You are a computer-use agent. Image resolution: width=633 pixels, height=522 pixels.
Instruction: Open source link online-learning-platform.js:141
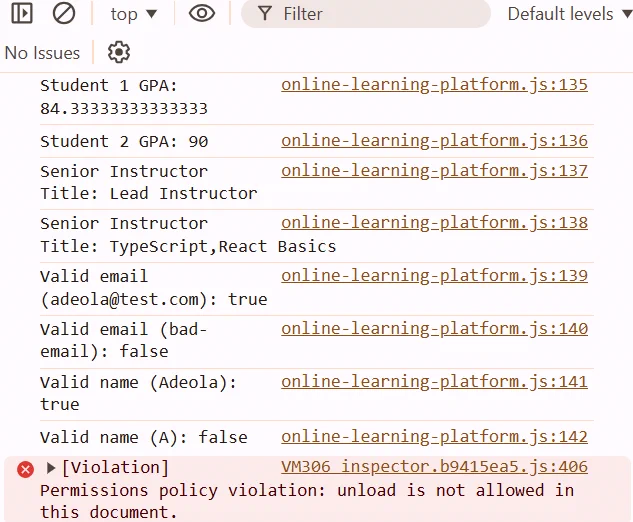point(434,382)
